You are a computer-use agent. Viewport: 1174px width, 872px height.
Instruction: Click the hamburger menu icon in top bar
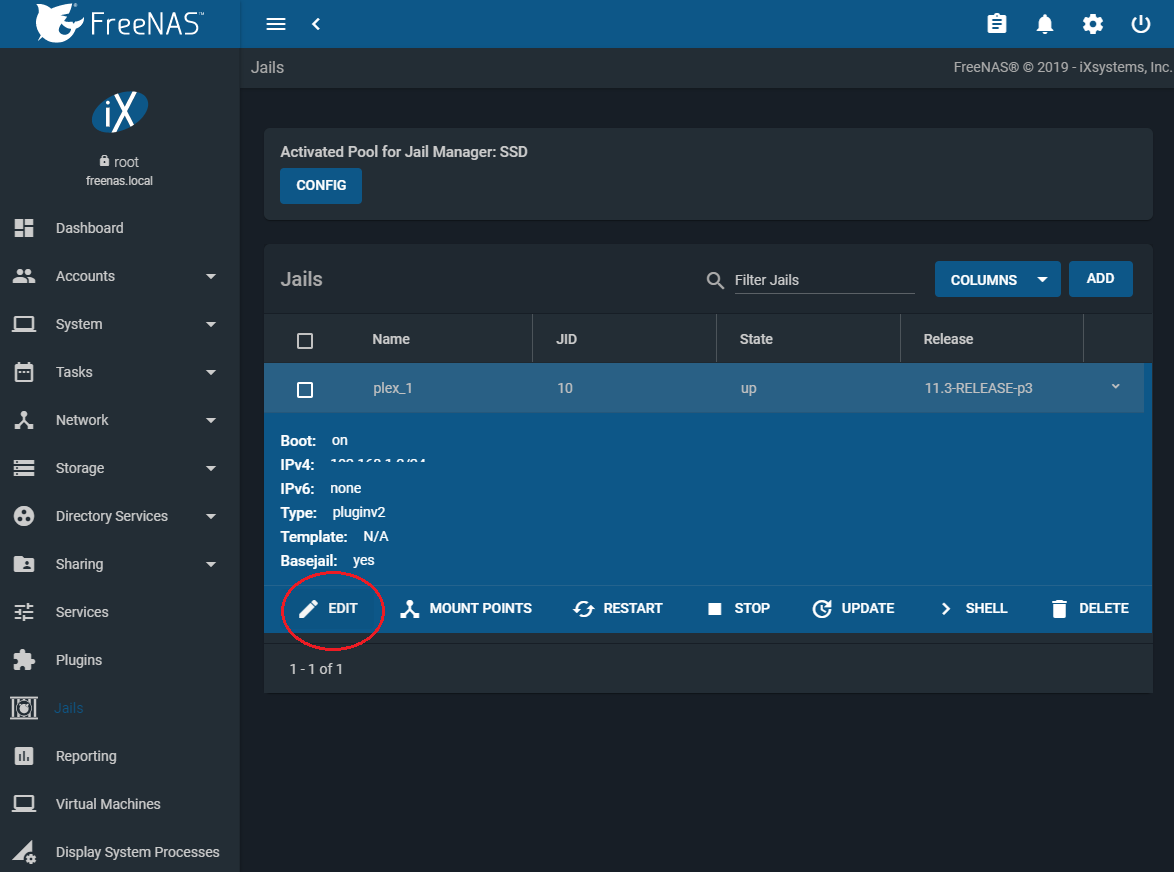[277, 24]
